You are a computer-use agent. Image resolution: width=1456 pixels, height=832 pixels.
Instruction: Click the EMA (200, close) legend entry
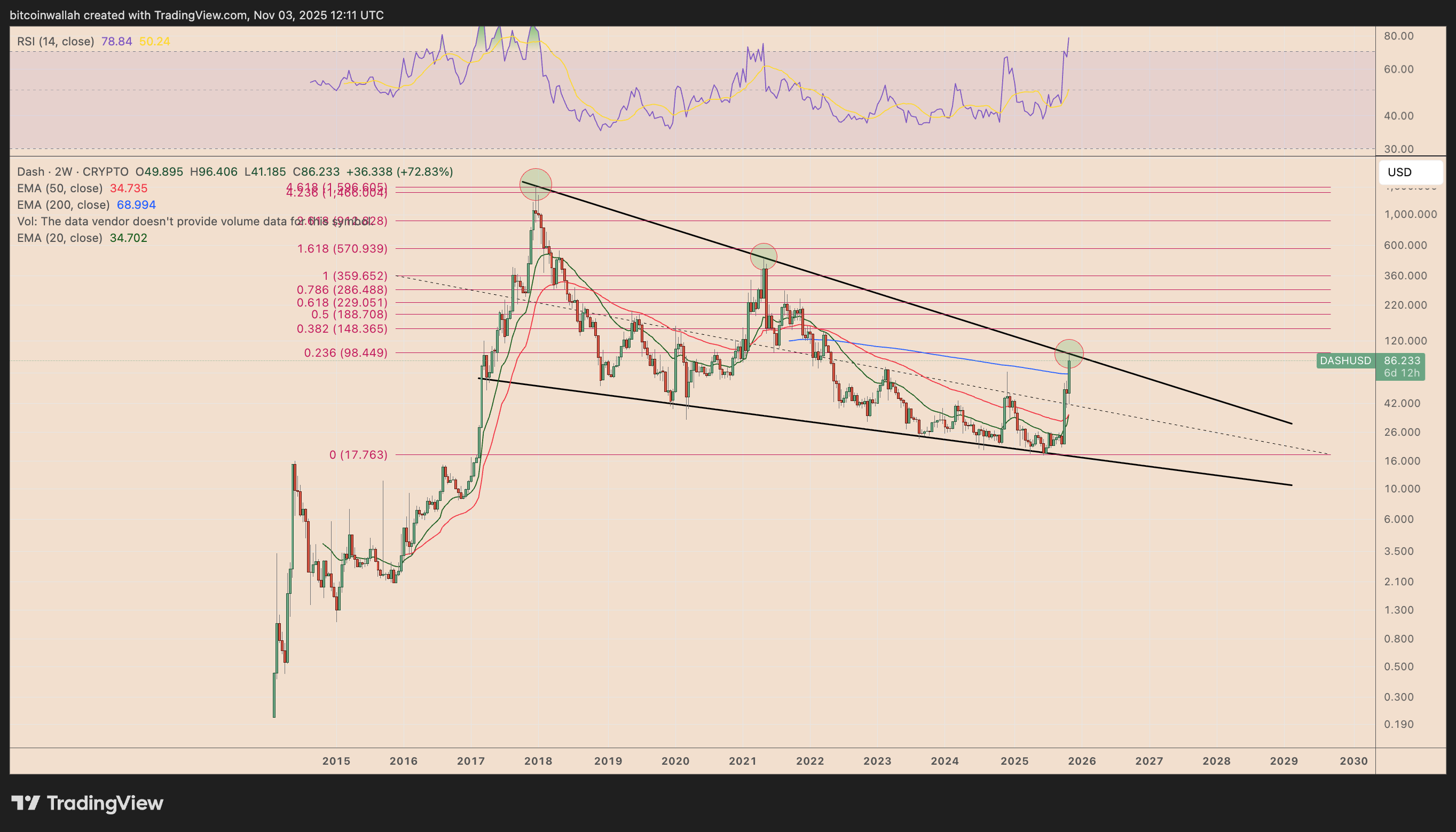pos(63,205)
